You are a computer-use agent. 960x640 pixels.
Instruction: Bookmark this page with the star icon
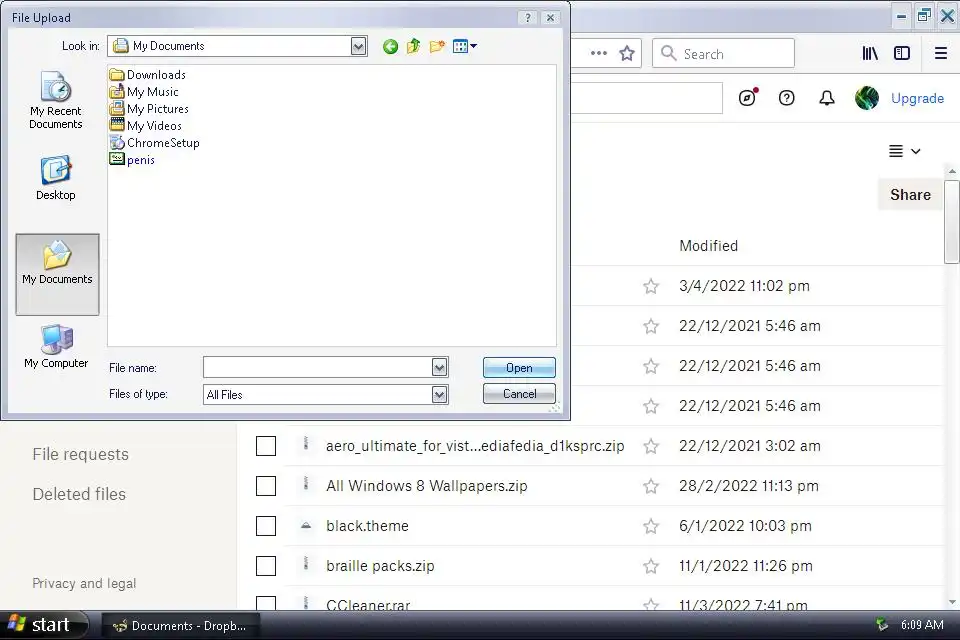(626, 53)
